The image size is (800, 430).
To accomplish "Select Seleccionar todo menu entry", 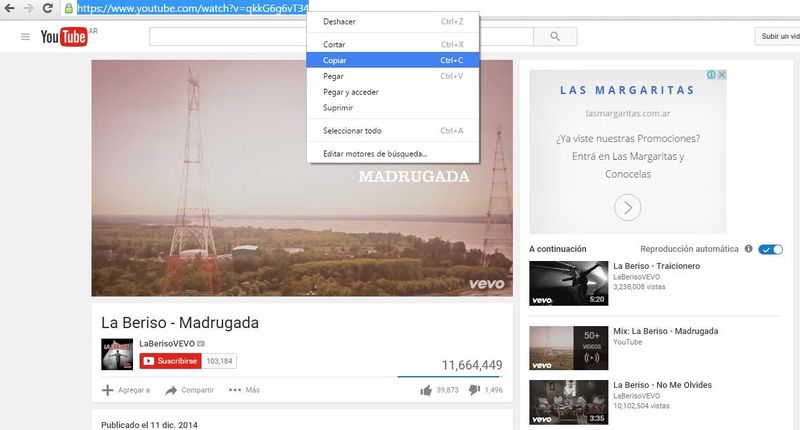I will point(352,131).
